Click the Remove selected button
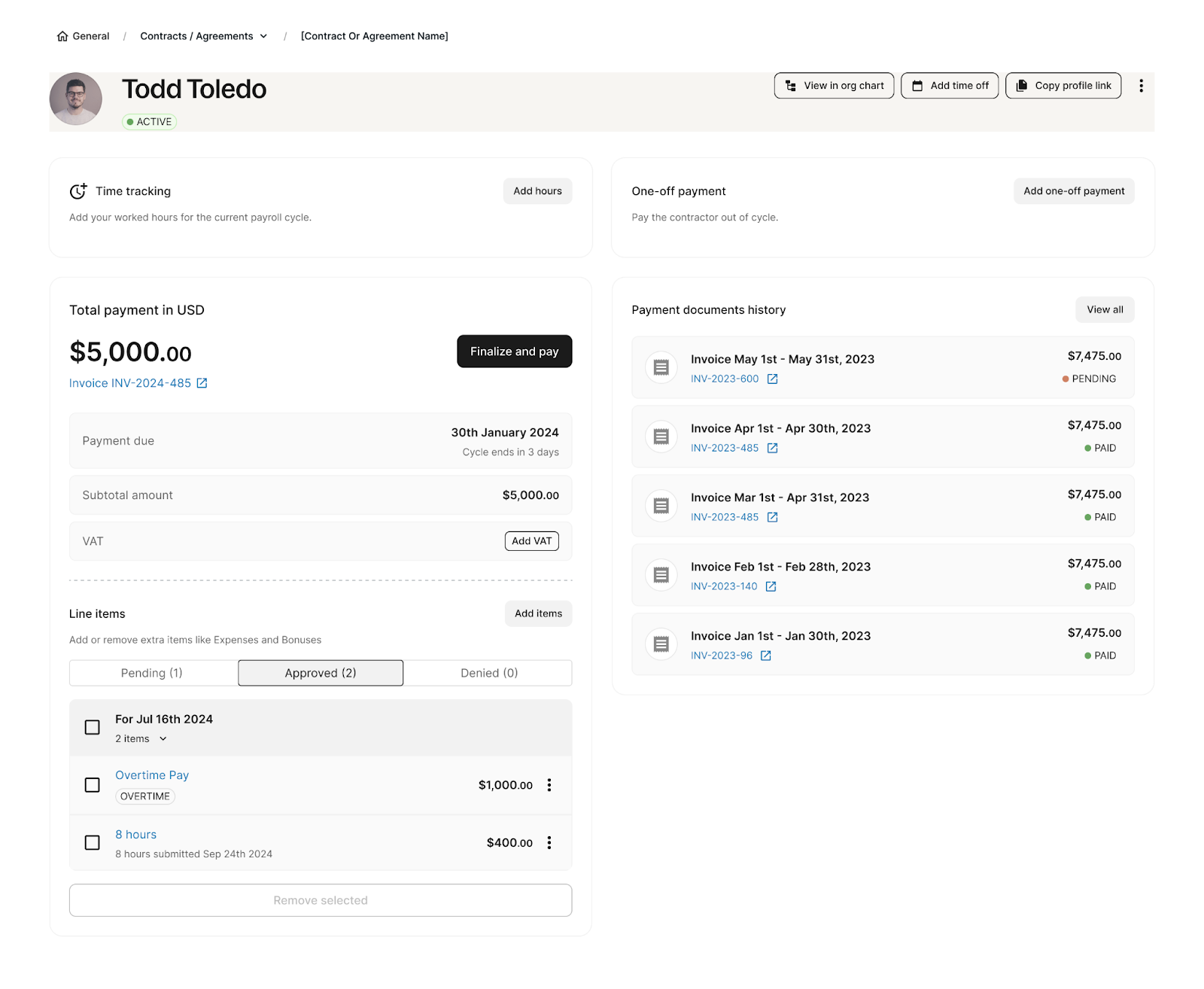The width and height of the screenshot is (1204, 989). [x=321, y=900]
